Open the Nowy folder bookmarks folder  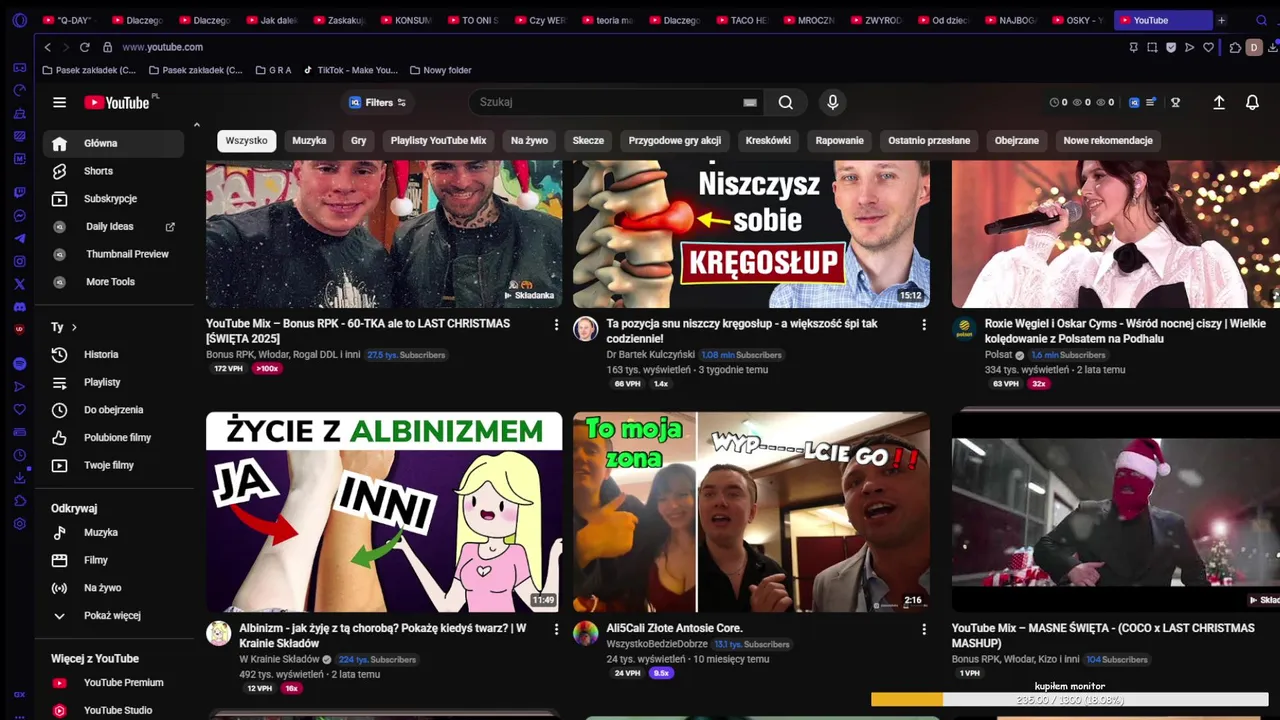click(x=440, y=70)
